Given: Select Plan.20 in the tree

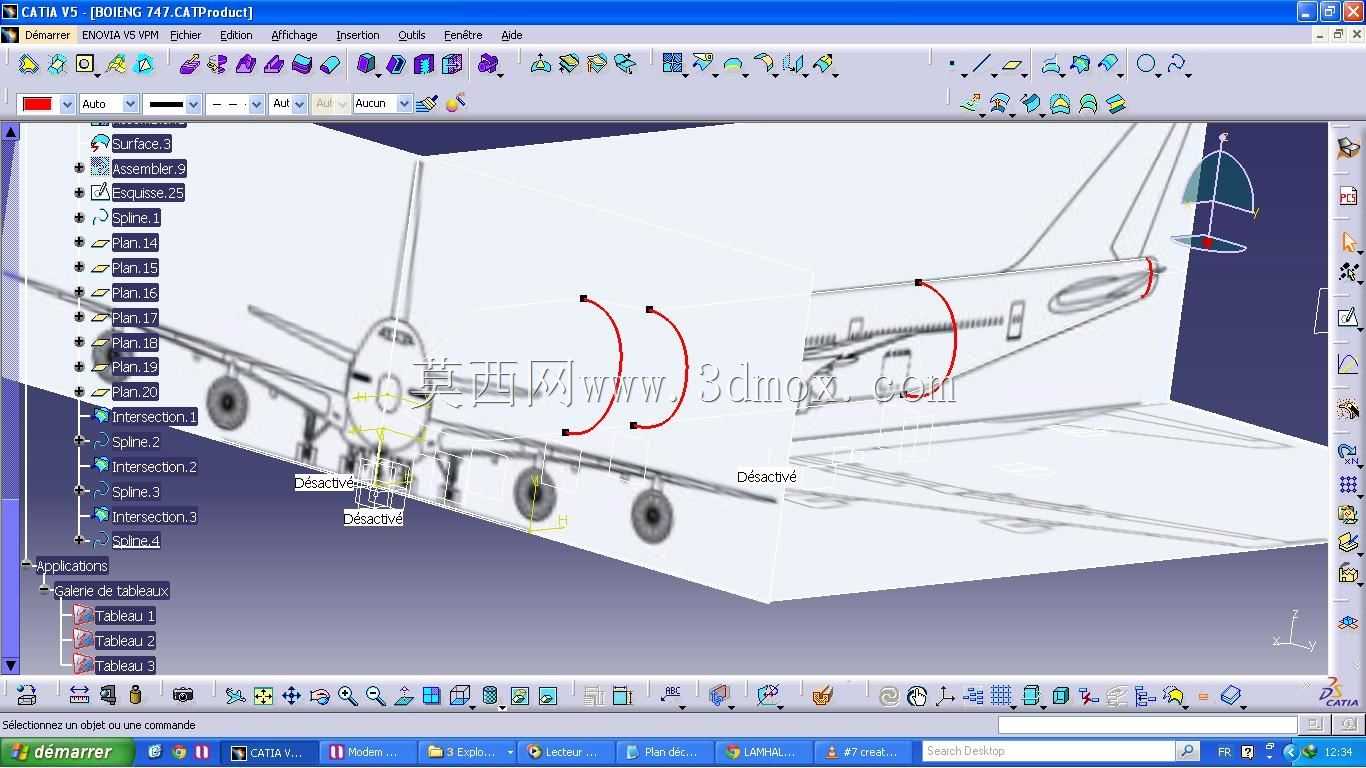Looking at the screenshot, I should [x=135, y=392].
